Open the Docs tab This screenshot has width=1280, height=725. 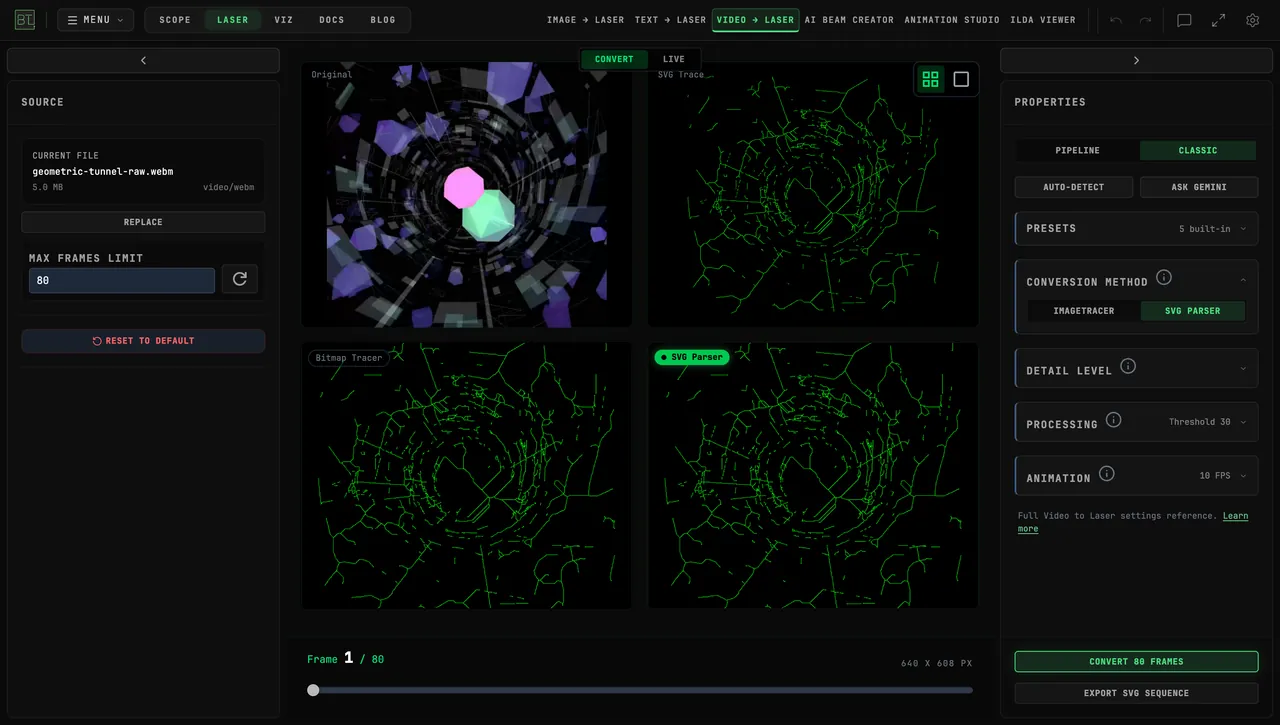click(x=332, y=20)
